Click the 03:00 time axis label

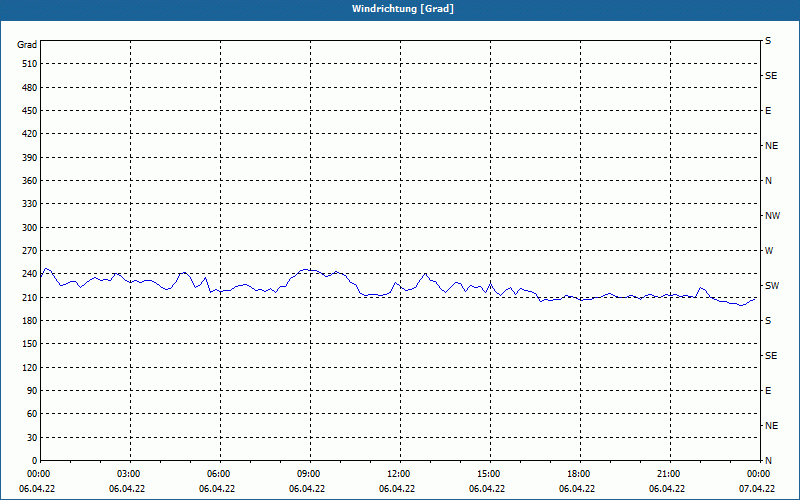pos(127,474)
